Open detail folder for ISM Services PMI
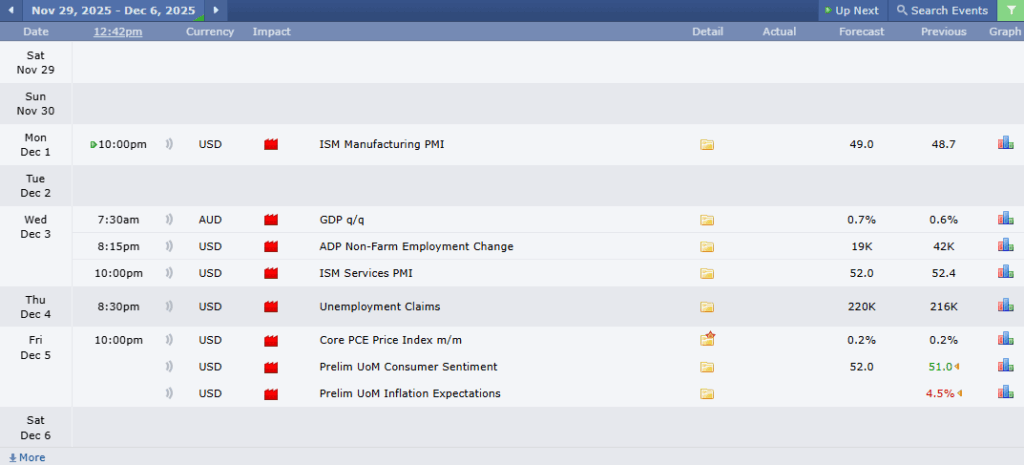 pos(707,273)
